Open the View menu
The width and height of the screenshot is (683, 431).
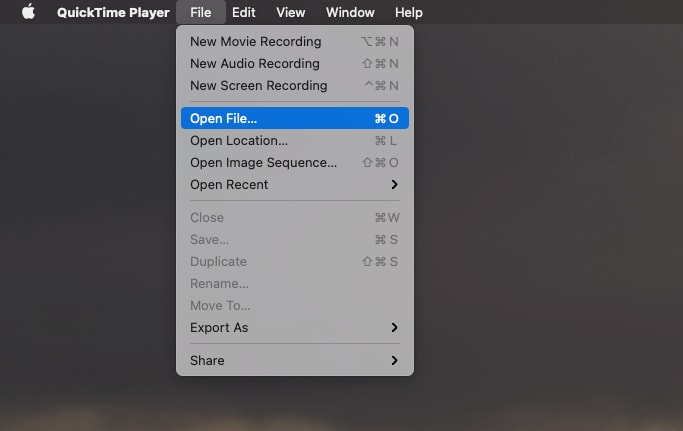[291, 12]
